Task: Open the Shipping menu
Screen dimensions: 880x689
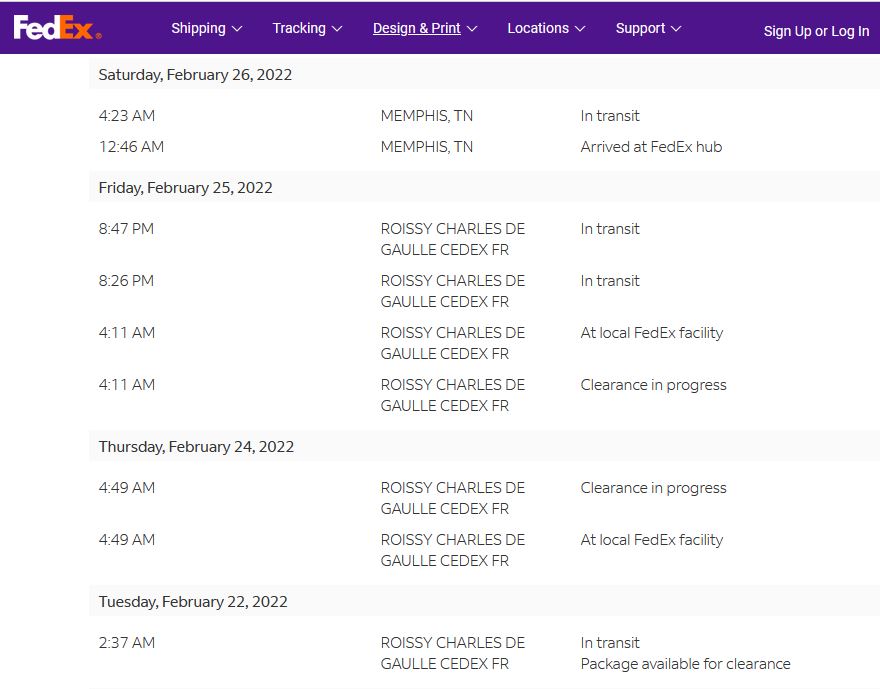Action: click(198, 28)
